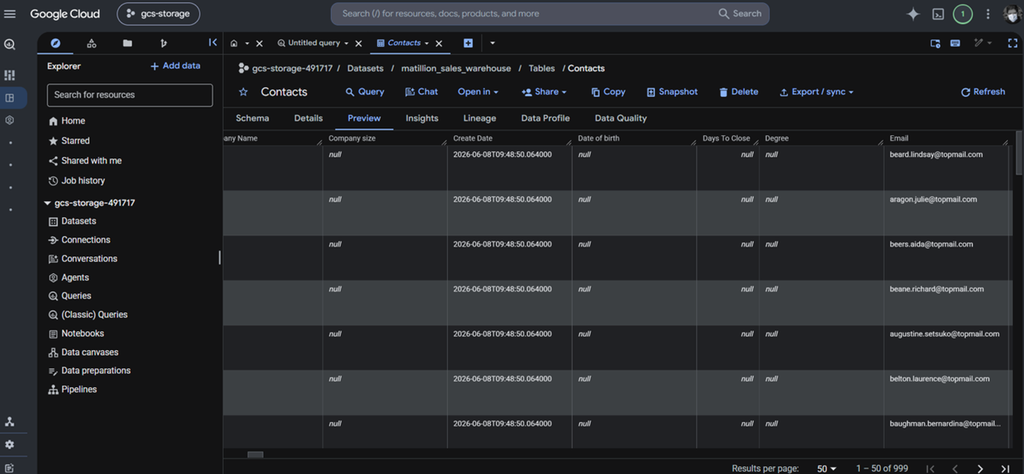Open the three-dot settings and utilities menu
This screenshot has width=1024, height=474.
(x=987, y=14)
